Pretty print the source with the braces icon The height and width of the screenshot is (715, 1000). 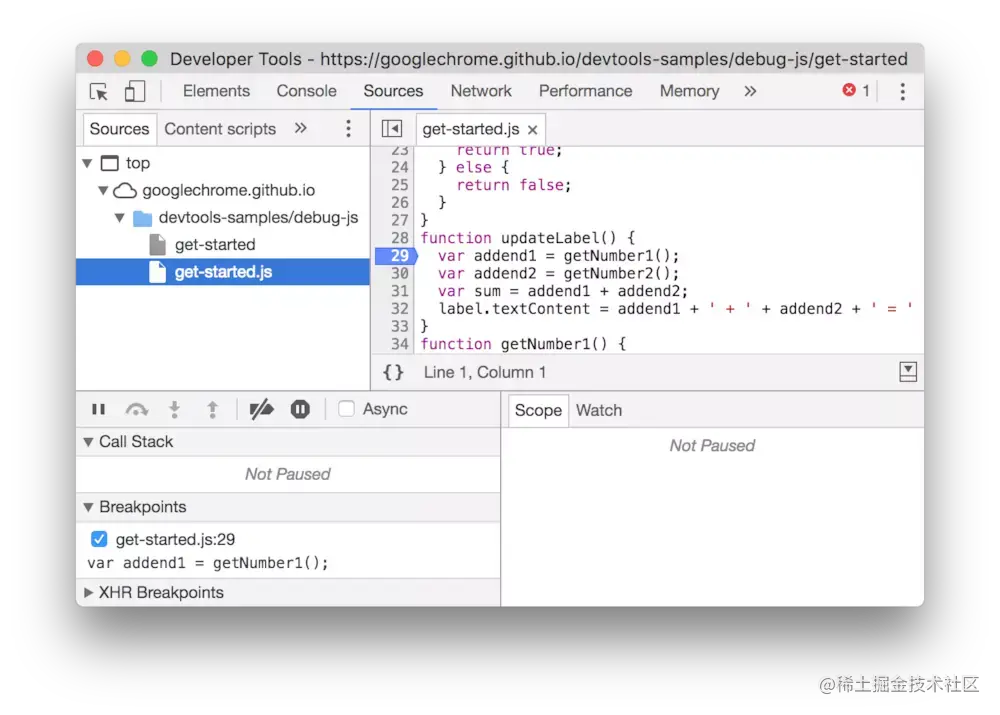(393, 372)
